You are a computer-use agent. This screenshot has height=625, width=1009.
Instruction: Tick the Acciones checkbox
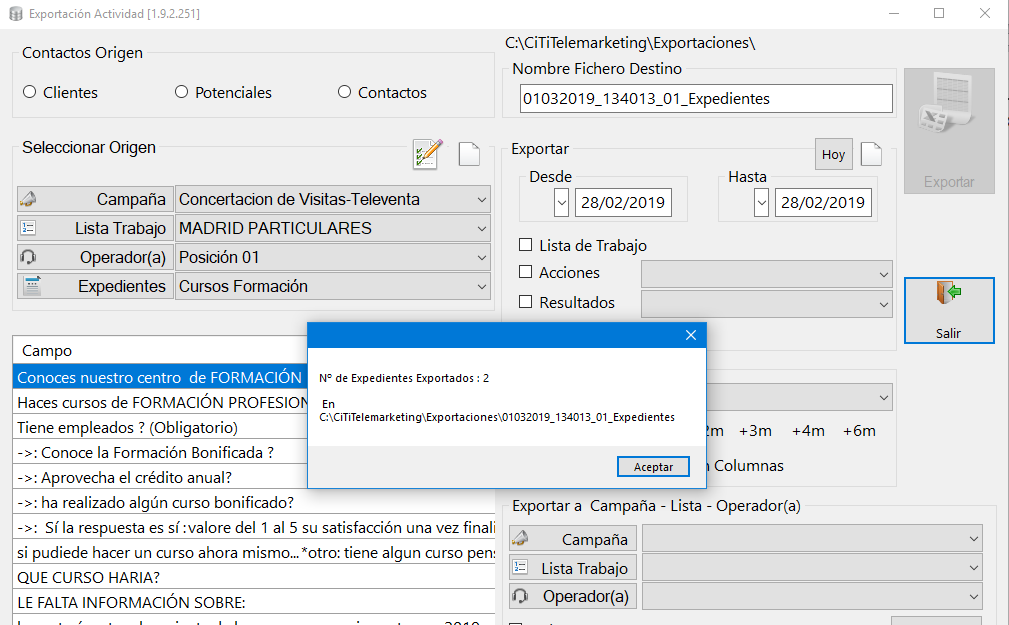(526, 272)
